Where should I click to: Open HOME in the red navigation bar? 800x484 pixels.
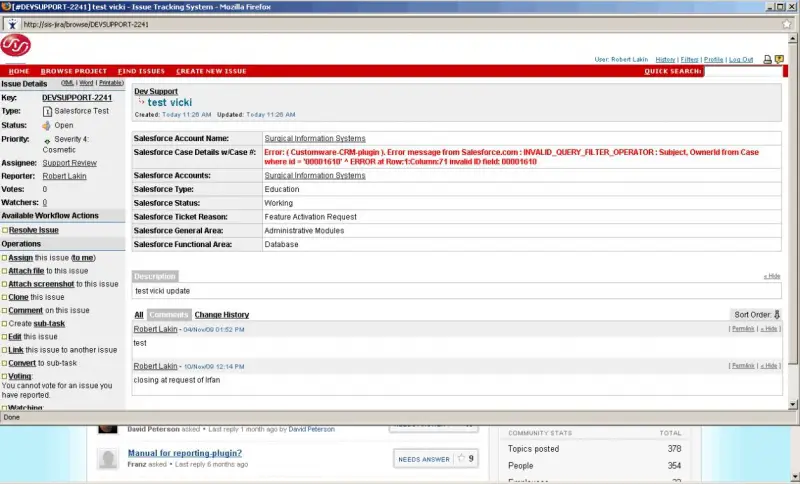(19, 71)
